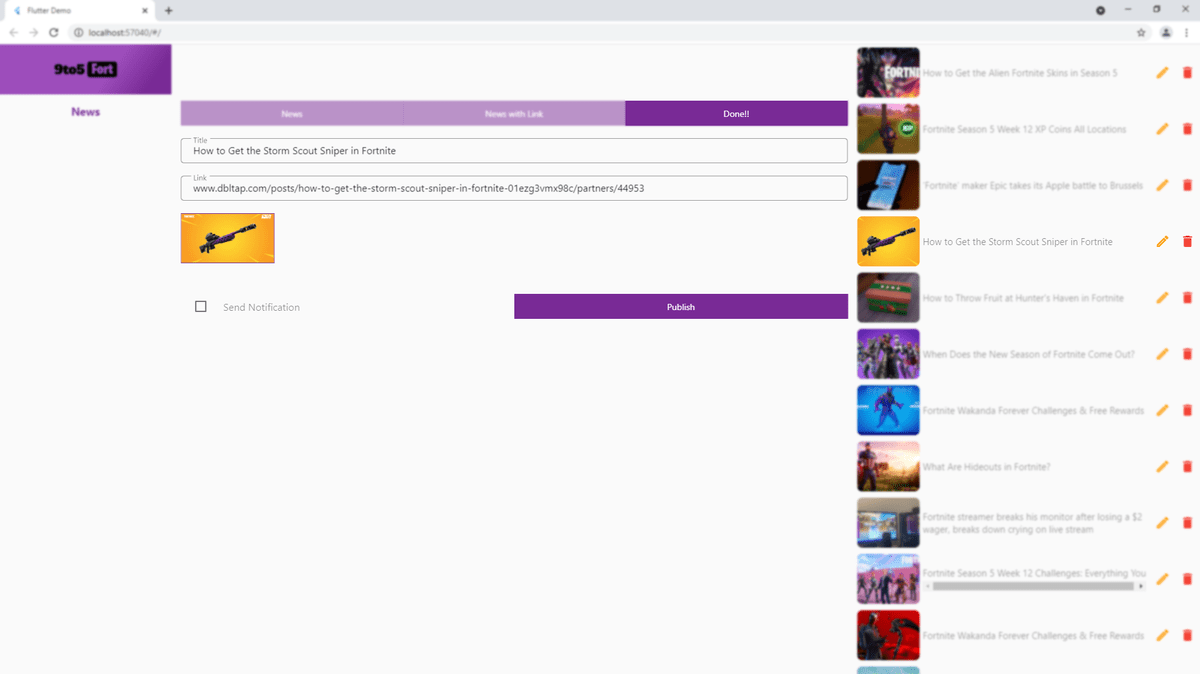
Task: Click inside the Title input field
Action: pyautogui.click(x=513, y=150)
